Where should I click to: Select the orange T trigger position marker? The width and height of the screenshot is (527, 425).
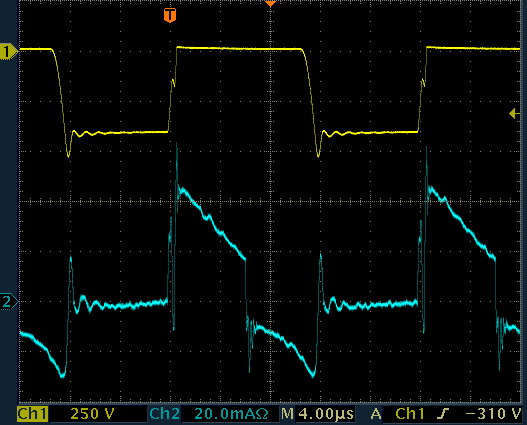(170, 15)
